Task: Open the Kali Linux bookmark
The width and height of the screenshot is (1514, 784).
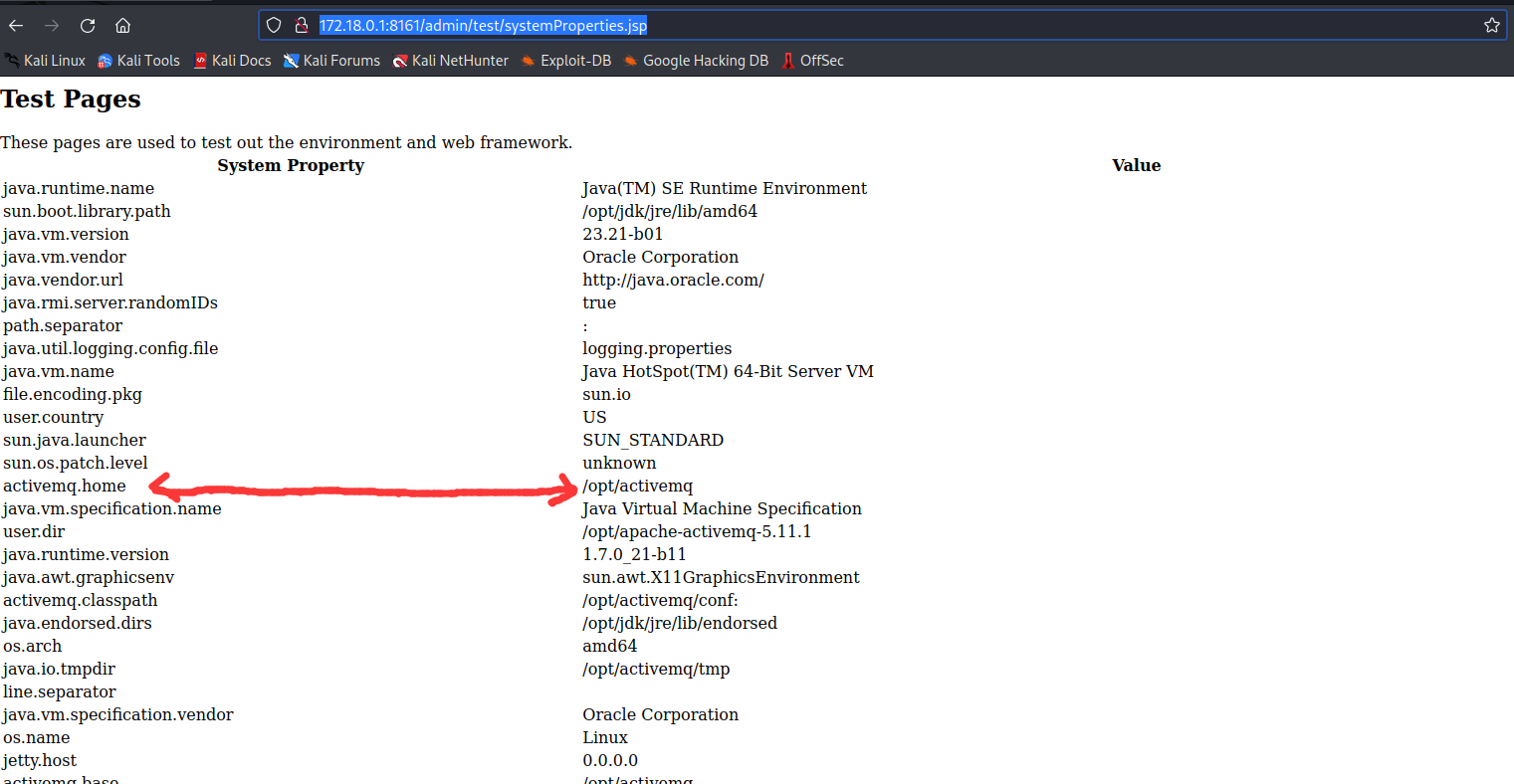Action: tap(46, 61)
